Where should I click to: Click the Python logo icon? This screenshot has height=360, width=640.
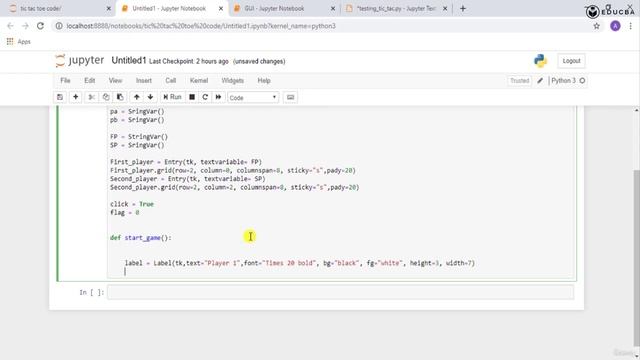tap(540, 61)
